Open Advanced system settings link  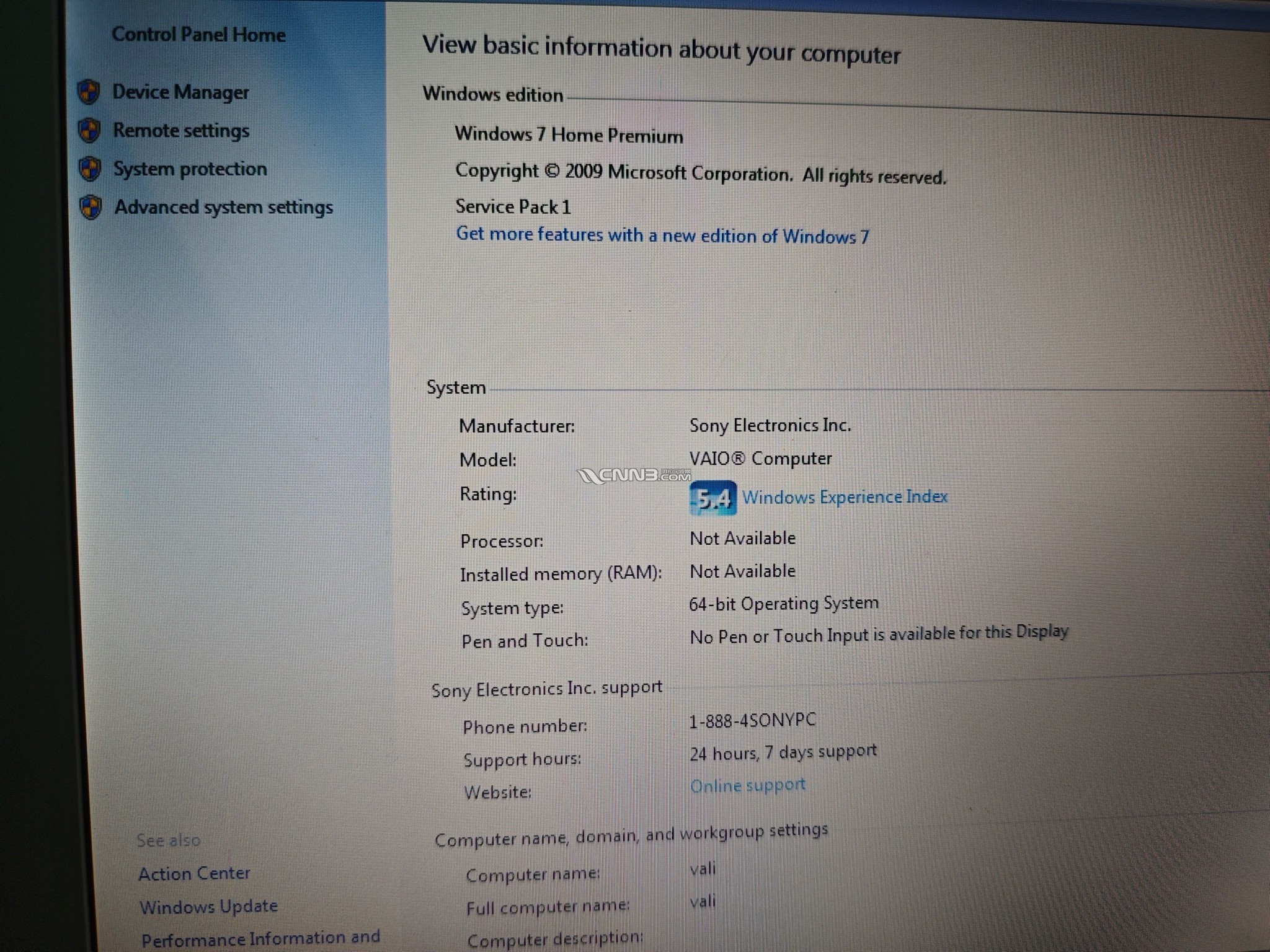tap(223, 208)
